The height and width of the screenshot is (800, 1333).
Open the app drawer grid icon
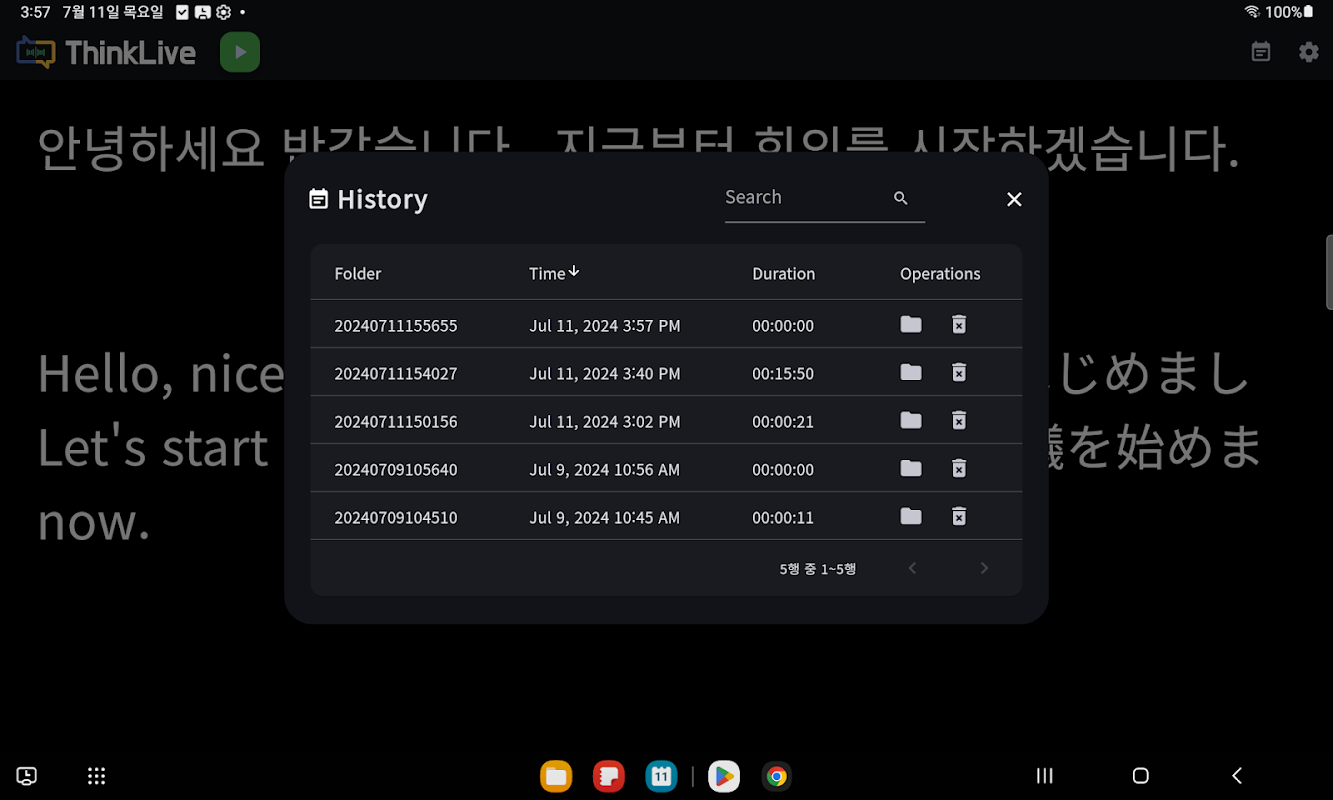[x=96, y=776]
